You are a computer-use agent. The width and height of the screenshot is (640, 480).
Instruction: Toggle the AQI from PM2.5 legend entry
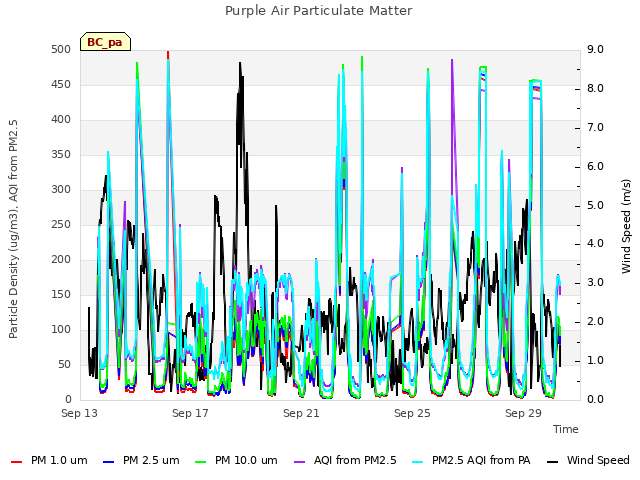[x=345, y=460]
